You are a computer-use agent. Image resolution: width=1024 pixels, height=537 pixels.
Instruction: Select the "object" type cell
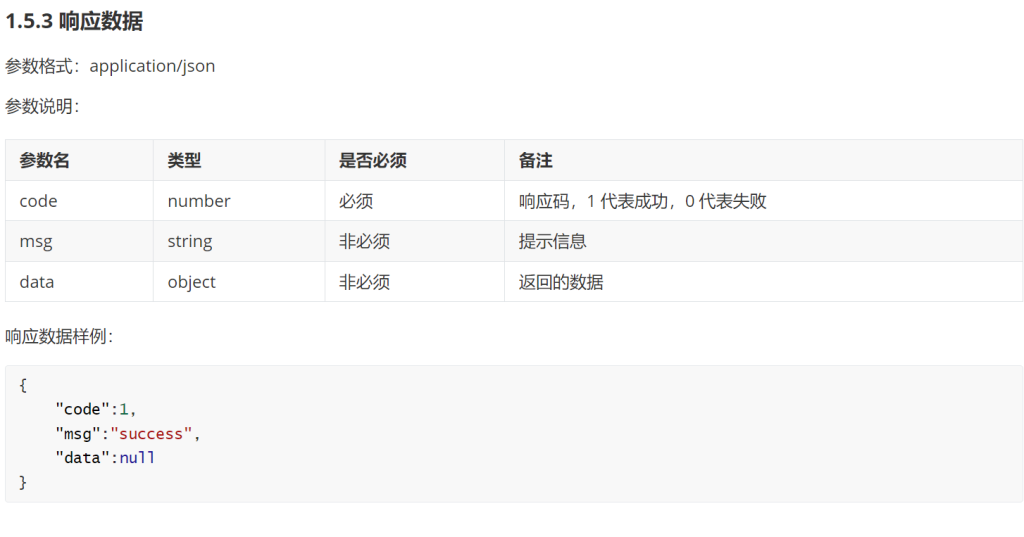(x=191, y=282)
